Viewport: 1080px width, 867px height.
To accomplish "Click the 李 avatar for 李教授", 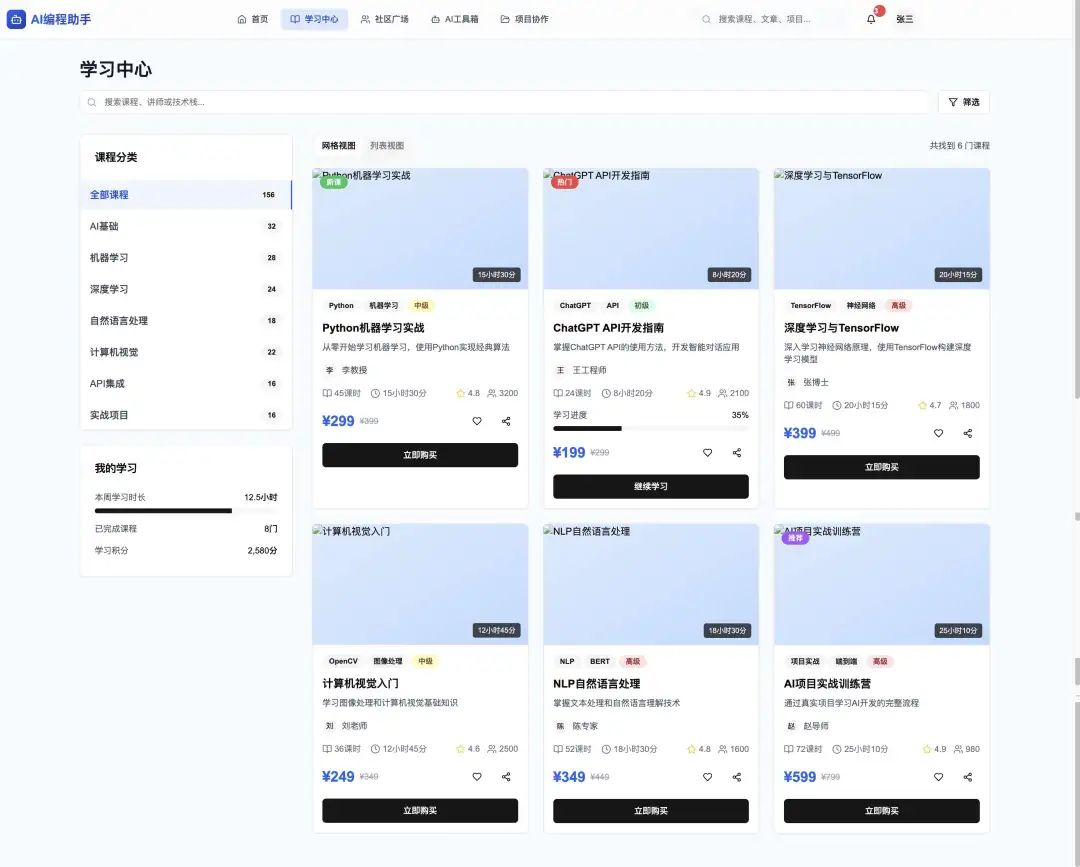I will coord(329,370).
